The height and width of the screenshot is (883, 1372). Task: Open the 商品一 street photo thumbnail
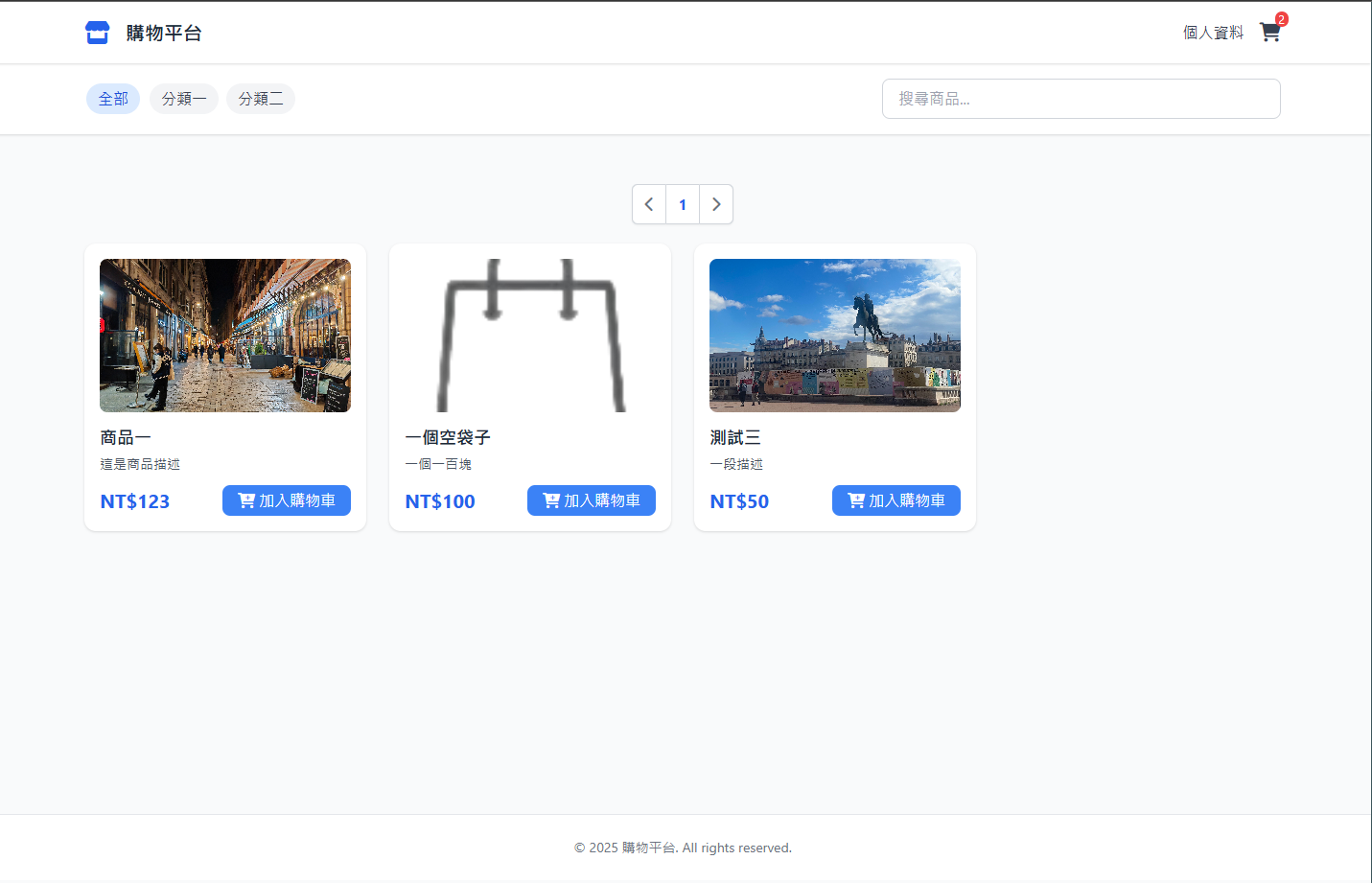[225, 336]
